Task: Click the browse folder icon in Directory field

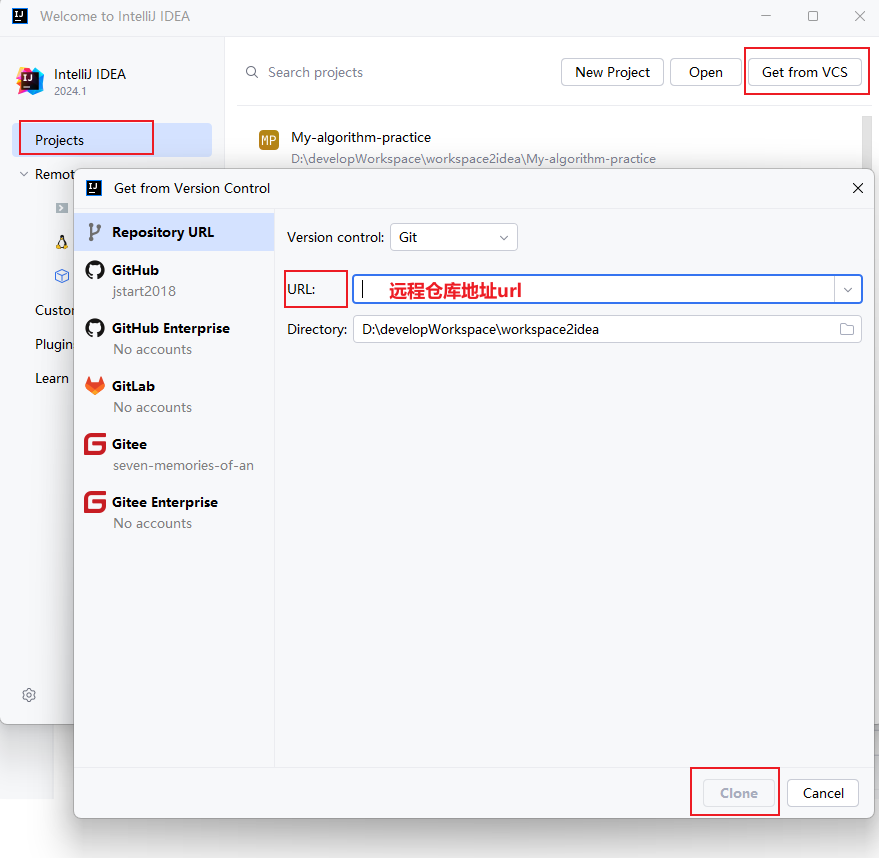Action: pos(846,329)
